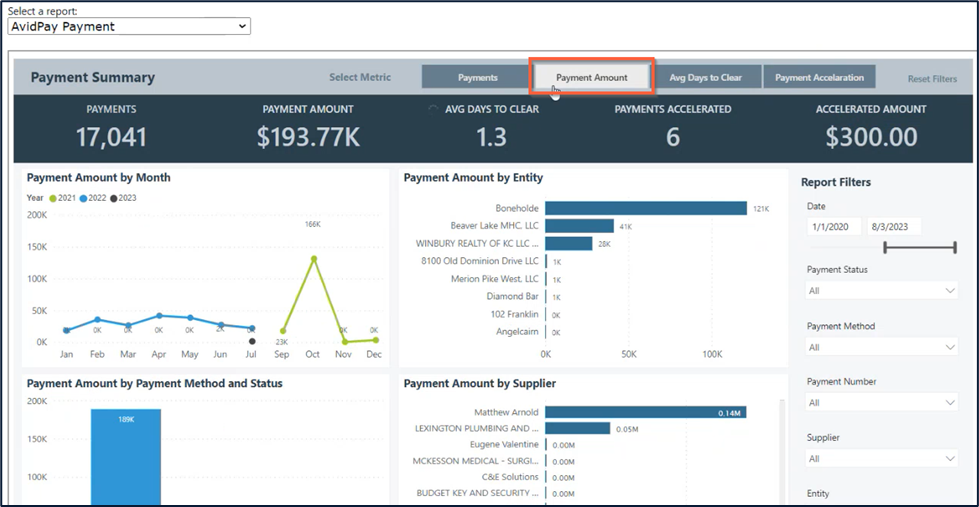The image size is (979, 507).
Task: Click the C&E Solutions supplier label
Action: 510,476
